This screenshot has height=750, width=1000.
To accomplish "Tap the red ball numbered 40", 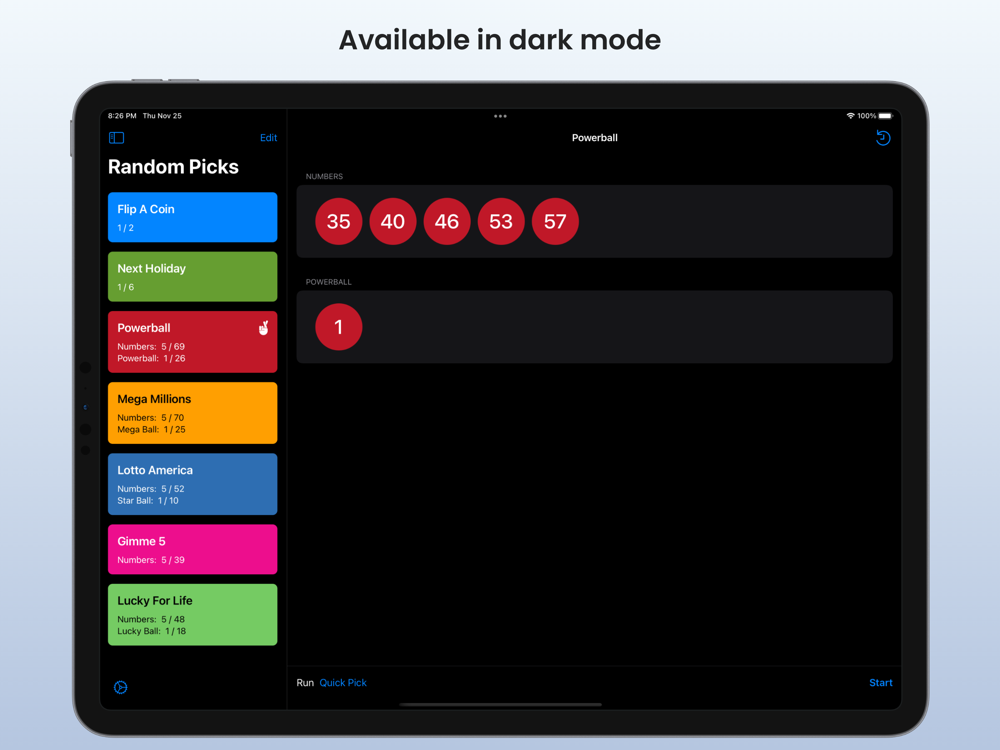I will pos(393,221).
